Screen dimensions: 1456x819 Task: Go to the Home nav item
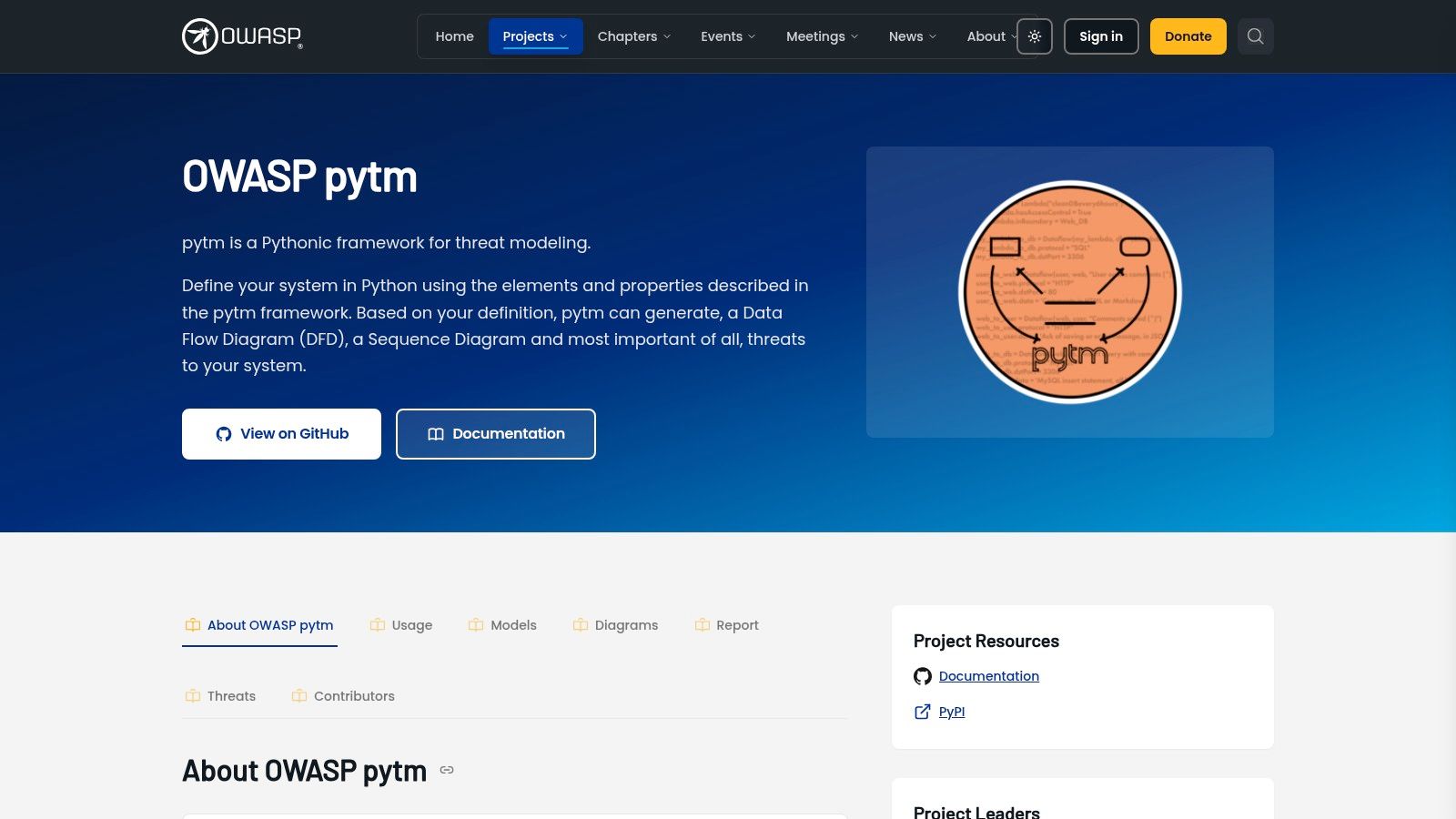pyautogui.click(x=455, y=36)
